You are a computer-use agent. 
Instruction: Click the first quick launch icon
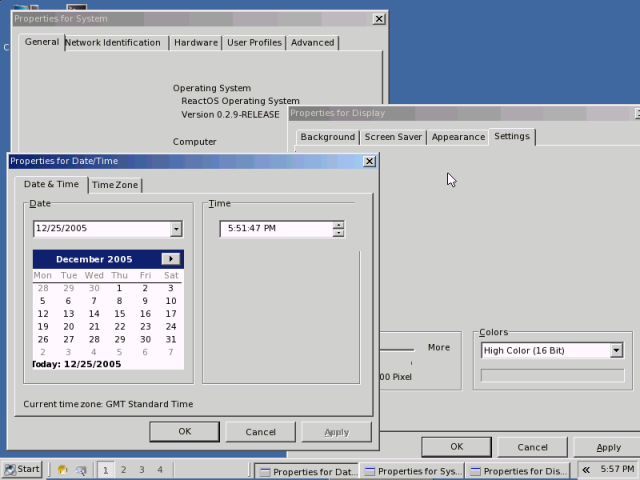click(62, 469)
